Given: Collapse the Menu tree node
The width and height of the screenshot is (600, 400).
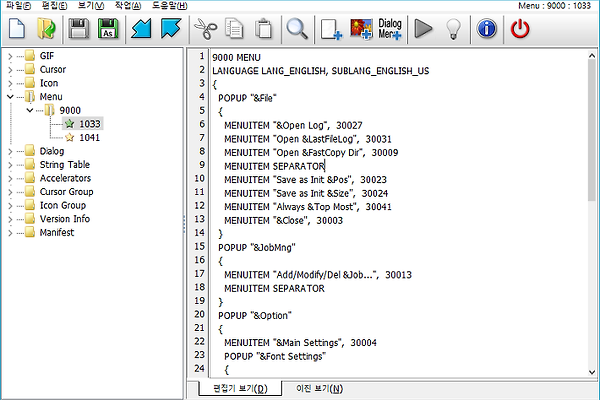Looking at the screenshot, I should click(10, 97).
